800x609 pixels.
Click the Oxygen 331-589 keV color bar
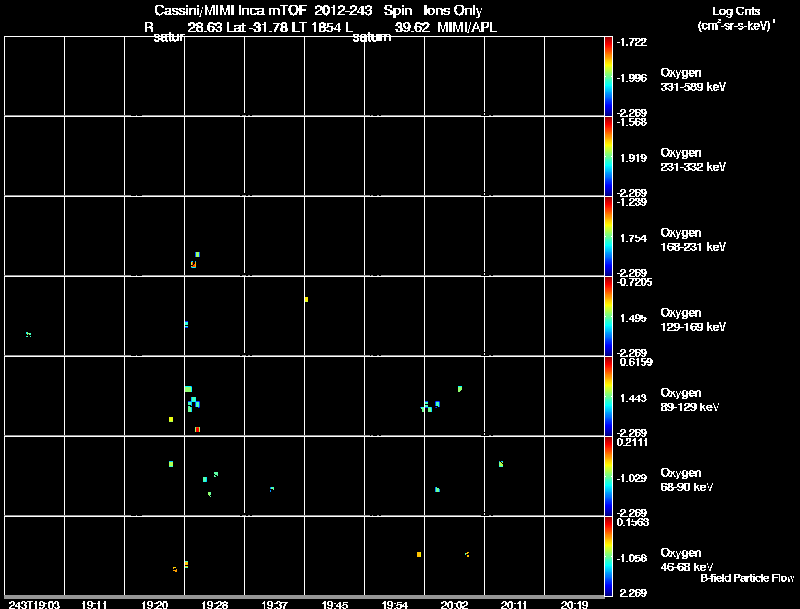click(x=608, y=76)
